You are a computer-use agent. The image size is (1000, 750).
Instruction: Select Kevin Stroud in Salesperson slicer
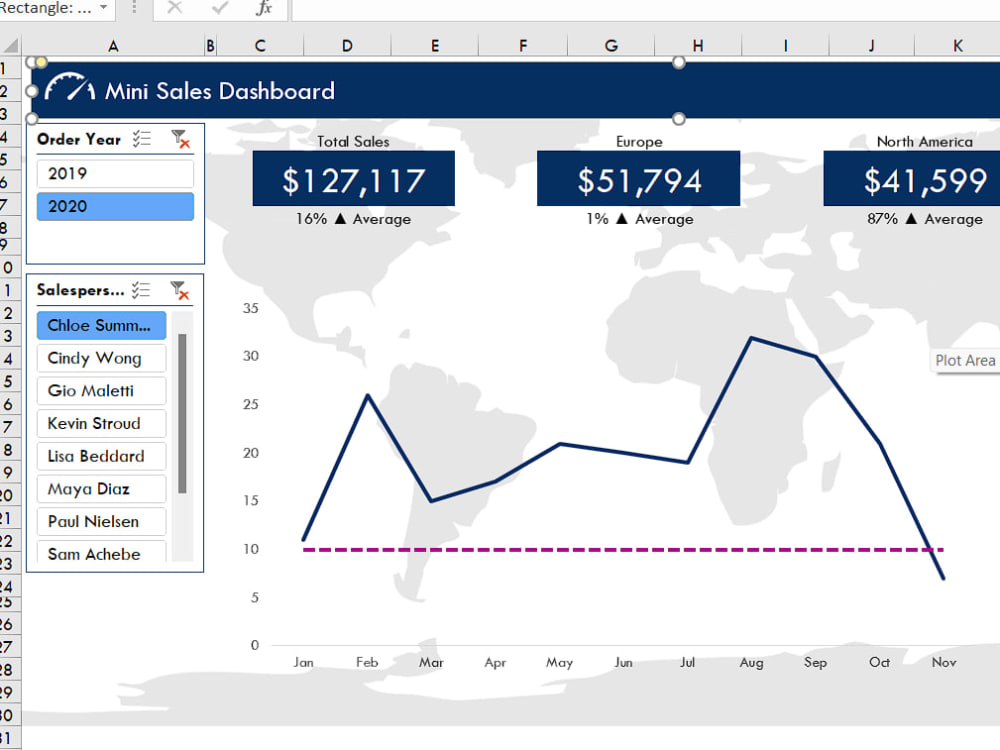(101, 423)
